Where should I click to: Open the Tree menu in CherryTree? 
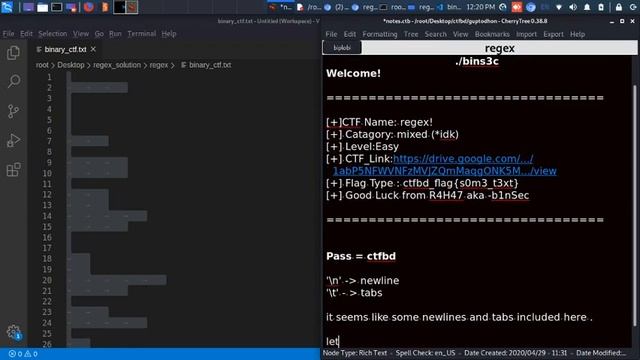click(411, 34)
